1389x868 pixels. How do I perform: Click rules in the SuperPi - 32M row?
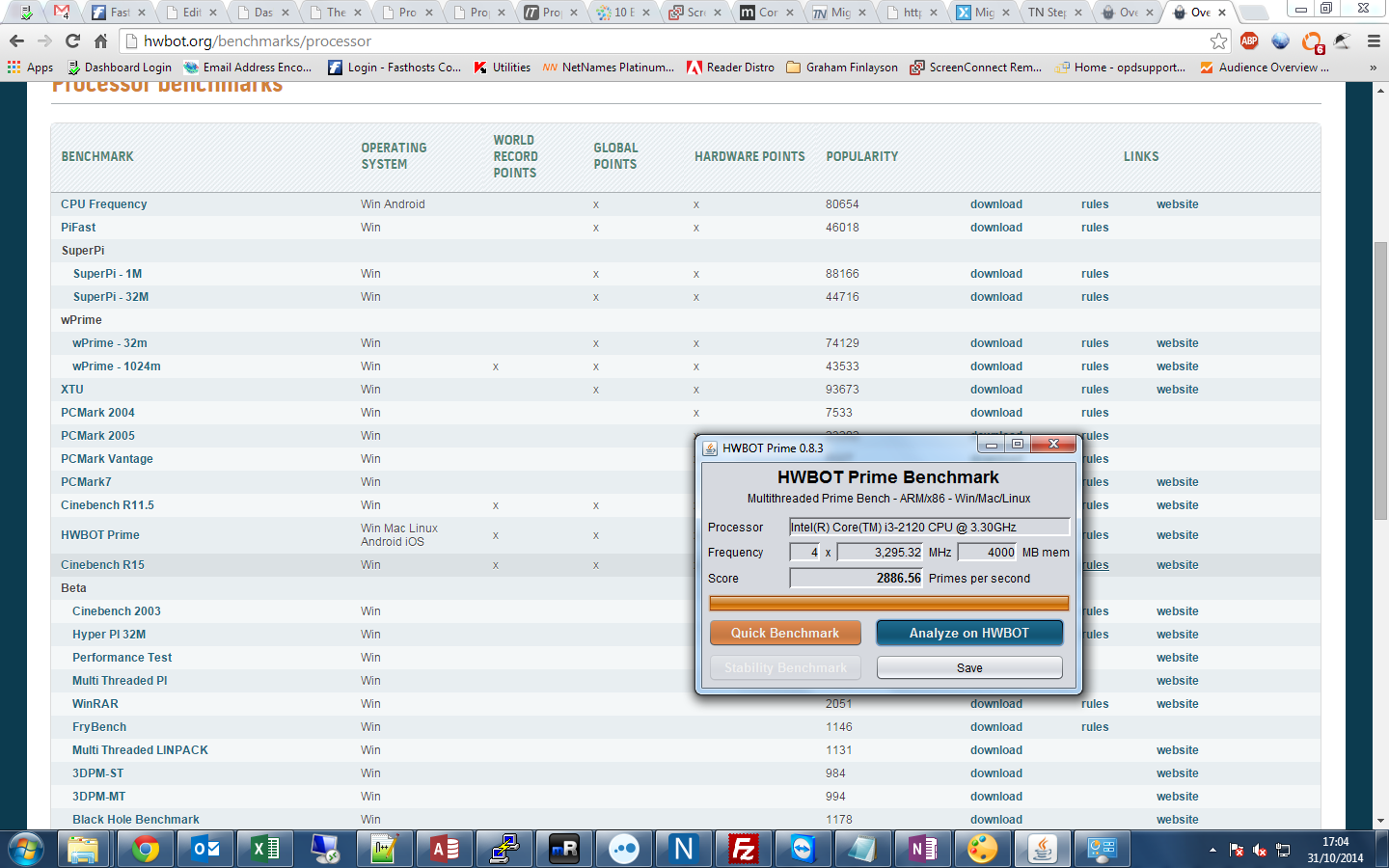[x=1095, y=297]
